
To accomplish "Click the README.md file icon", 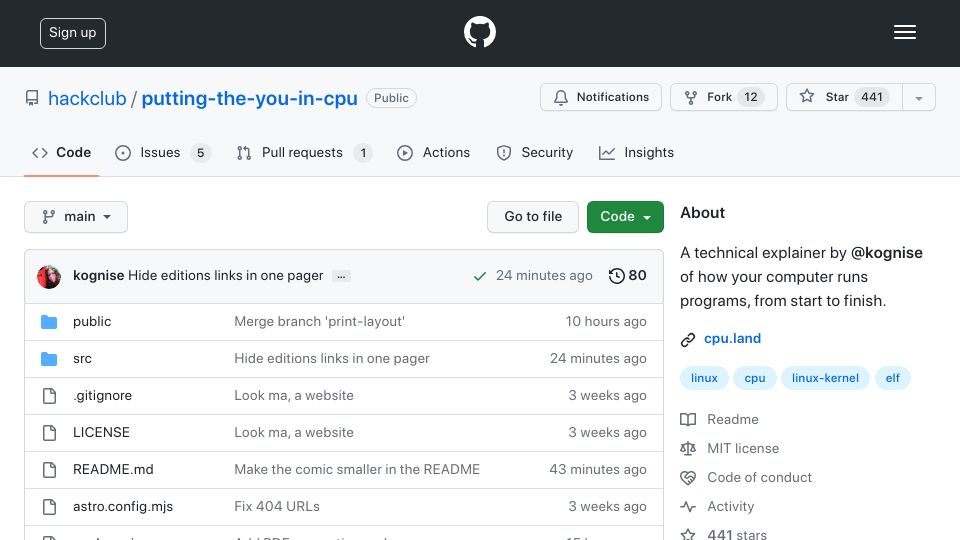I will tap(49, 470).
